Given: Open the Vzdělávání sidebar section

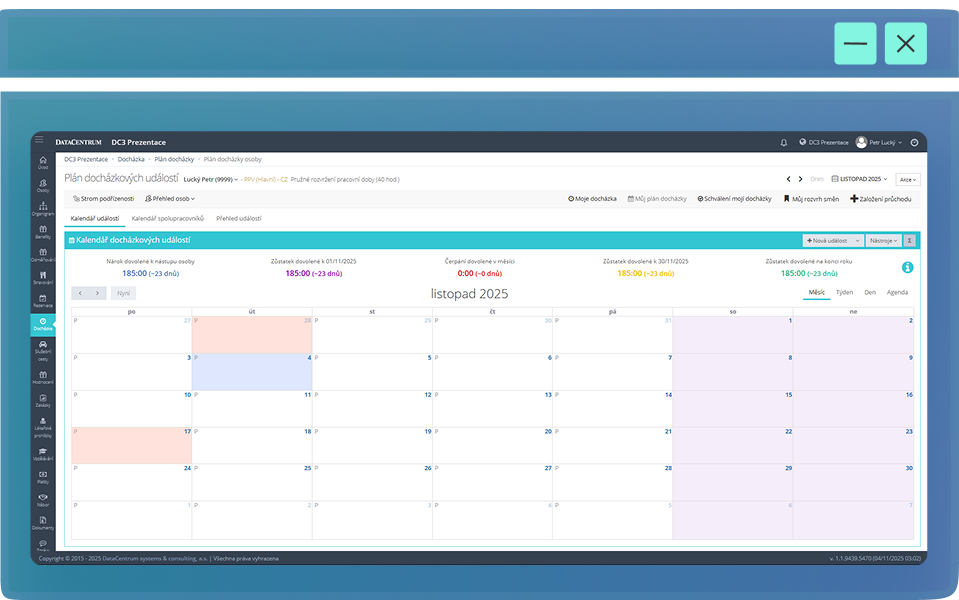Looking at the screenshot, I should coord(43,454).
